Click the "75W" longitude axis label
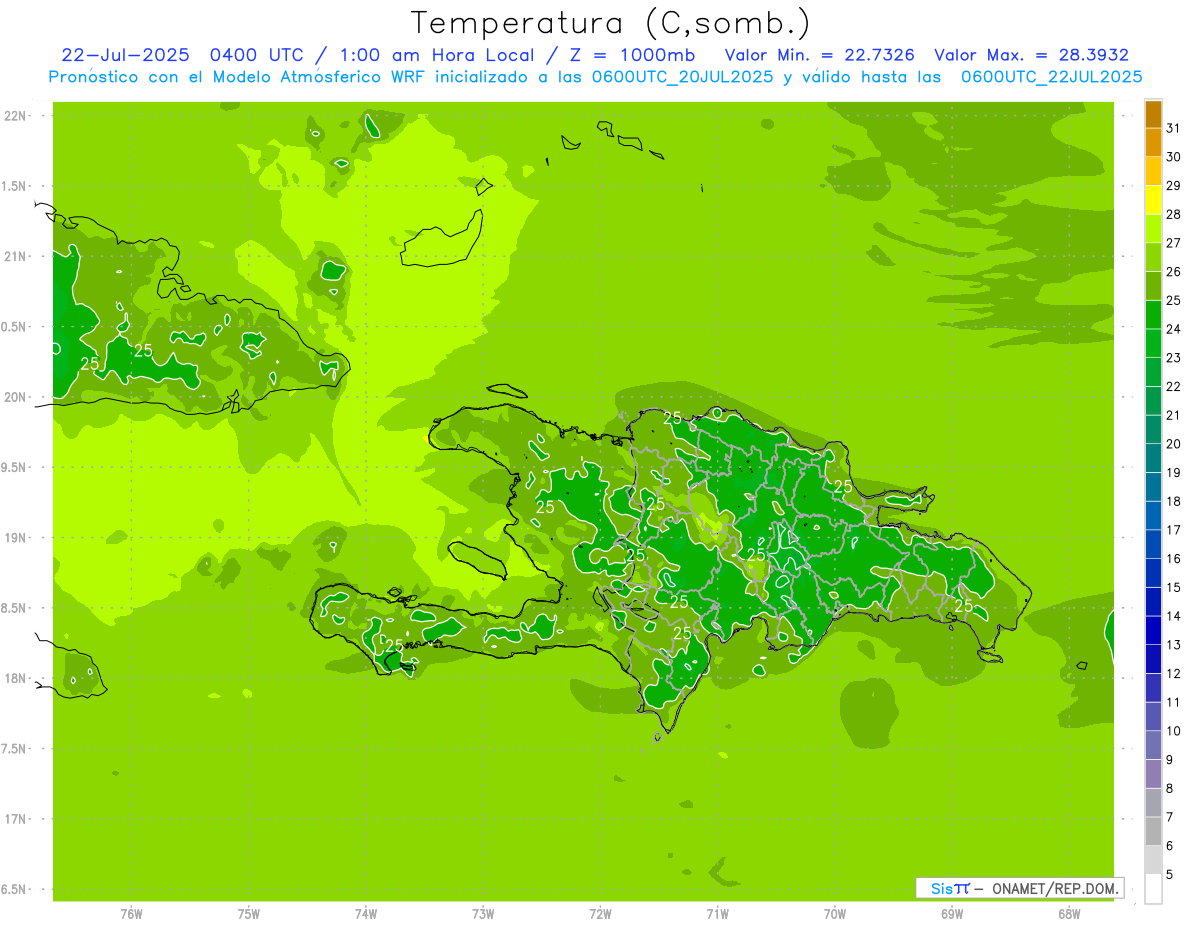The height and width of the screenshot is (927, 1200). [x=249, y=914]
